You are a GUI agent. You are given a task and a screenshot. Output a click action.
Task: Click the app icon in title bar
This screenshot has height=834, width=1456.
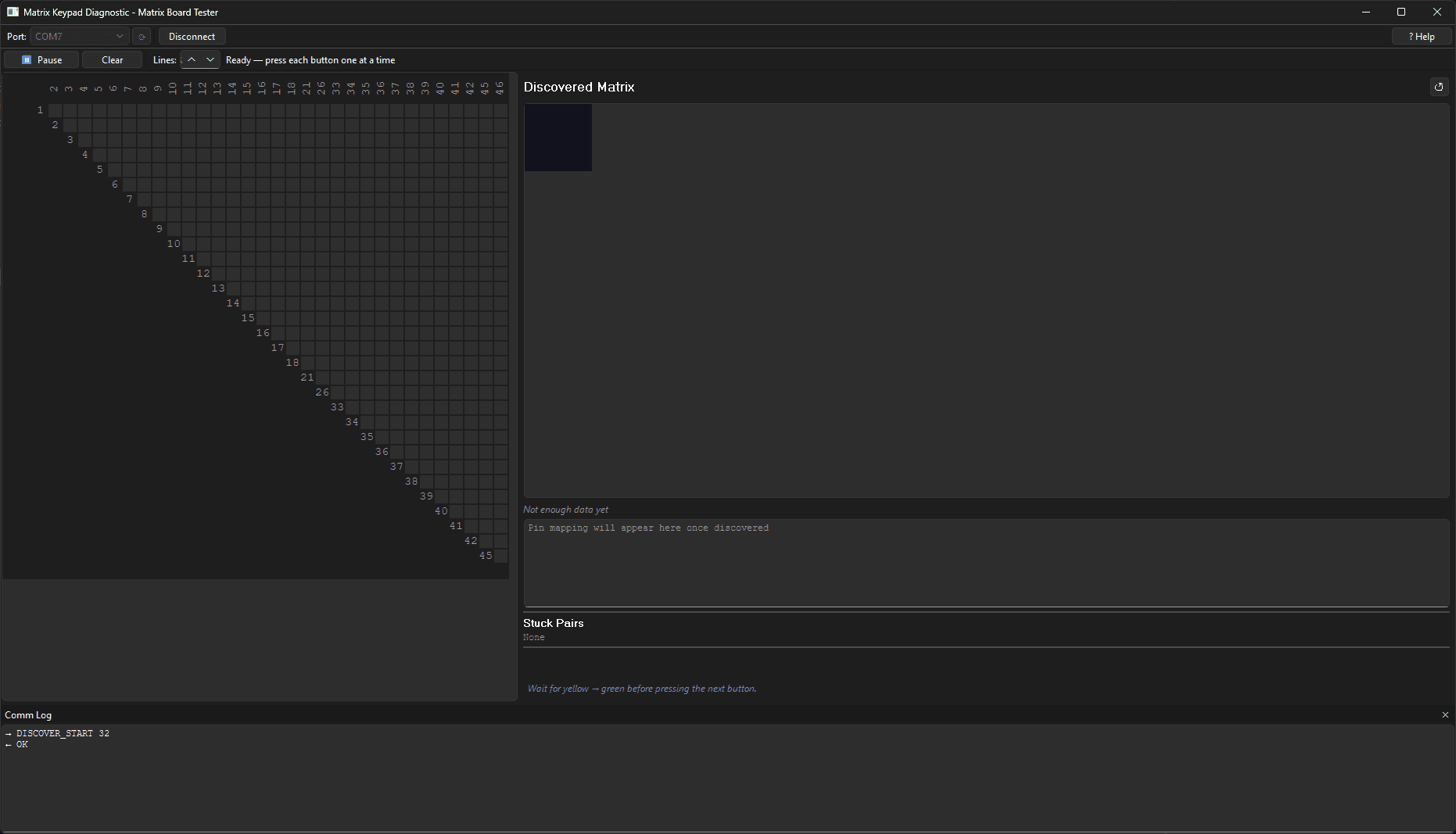point(13,12)
